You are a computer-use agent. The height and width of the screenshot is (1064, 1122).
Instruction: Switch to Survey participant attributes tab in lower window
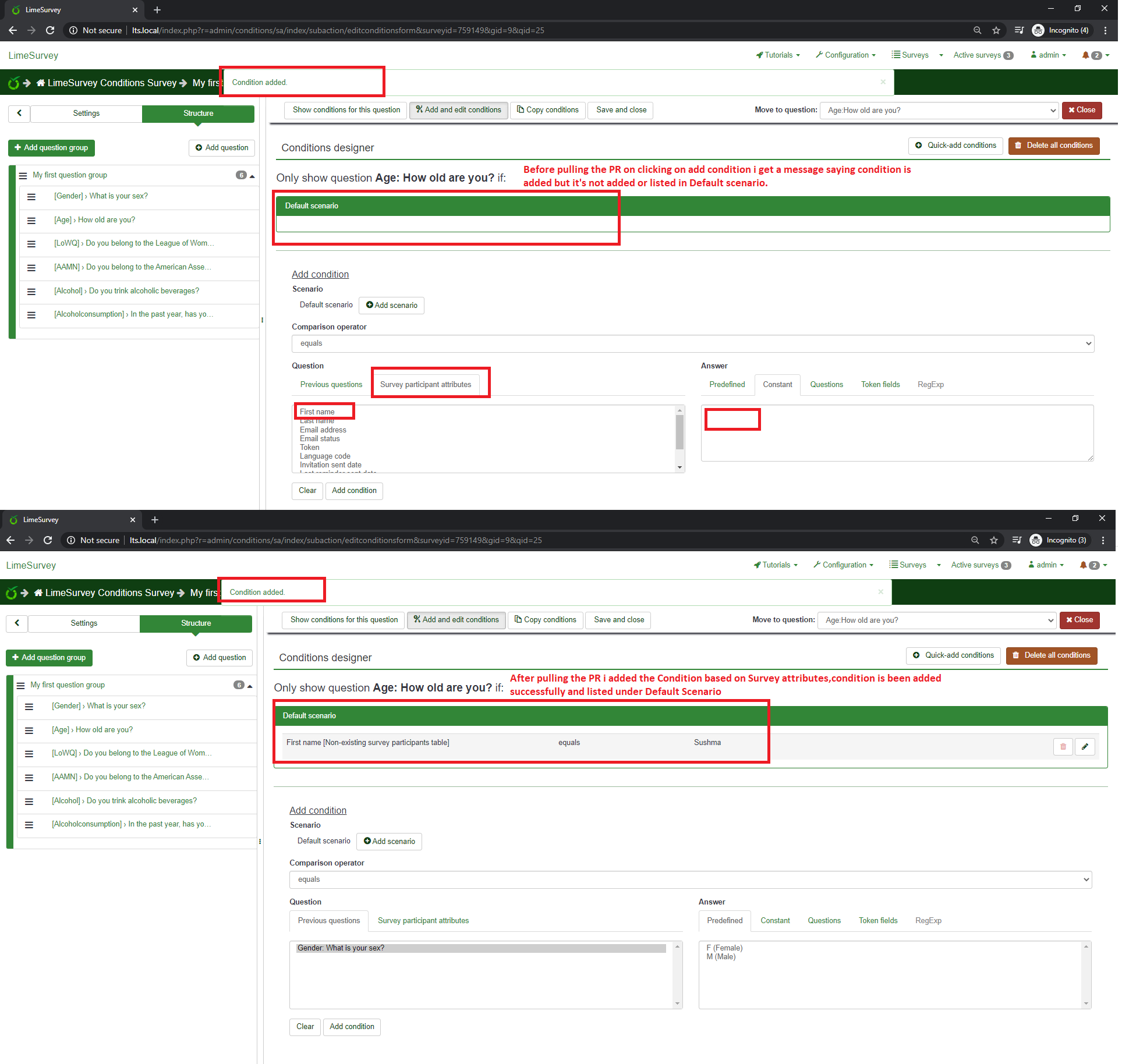coord(423,920)
